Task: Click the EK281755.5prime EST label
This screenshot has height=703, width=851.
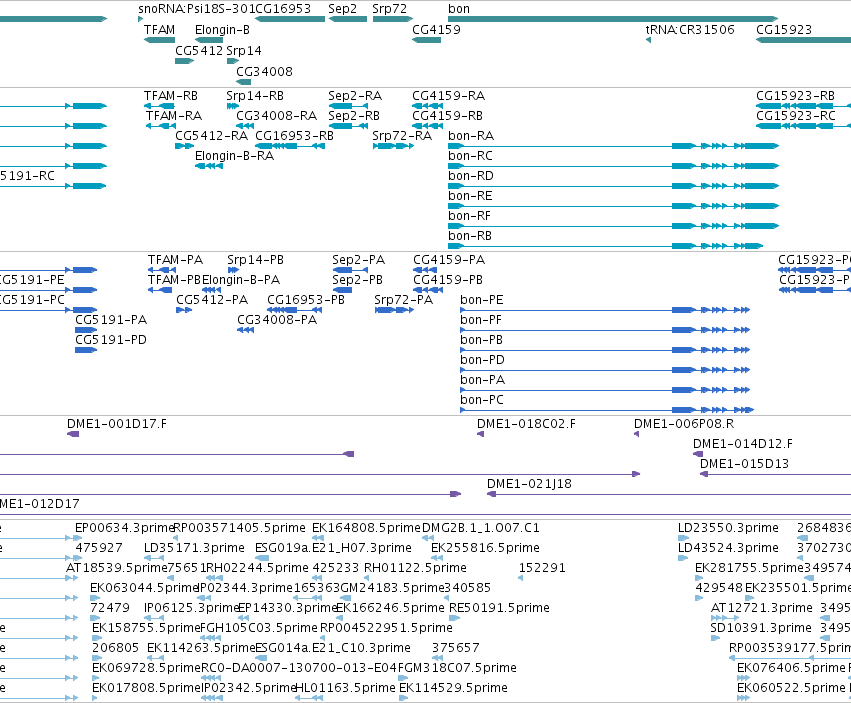Action: pos(749,568)
